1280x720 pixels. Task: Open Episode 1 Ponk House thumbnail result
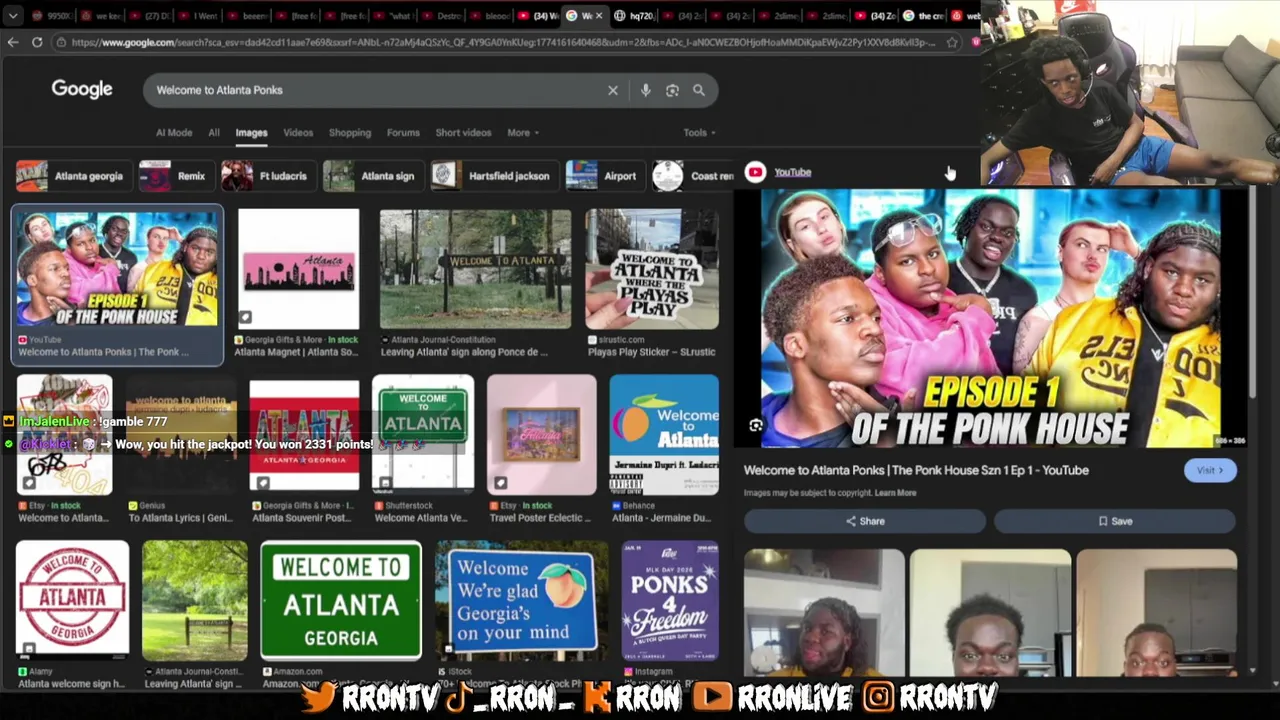(x=117, y=268)
